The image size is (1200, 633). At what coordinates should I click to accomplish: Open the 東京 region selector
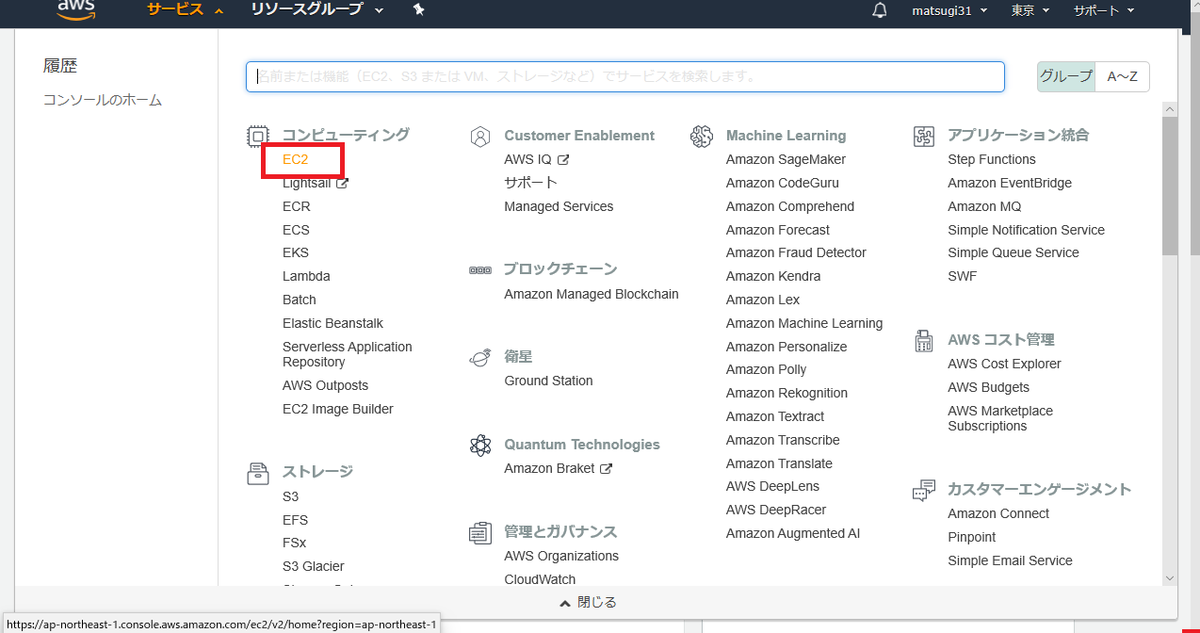(1030, 10)
